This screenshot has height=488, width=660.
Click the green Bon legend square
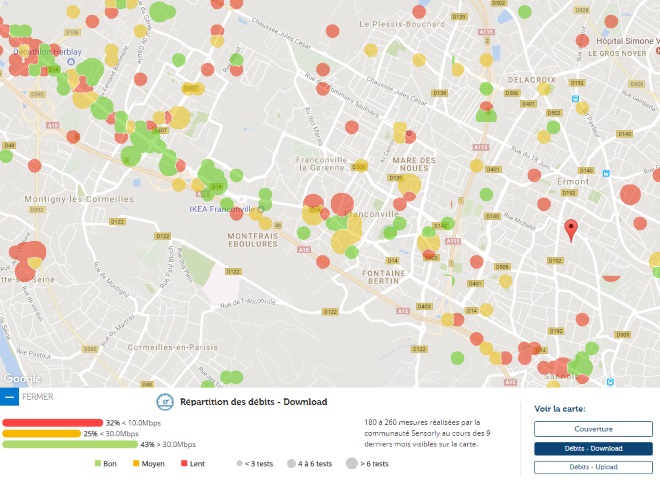pos(98,464)
